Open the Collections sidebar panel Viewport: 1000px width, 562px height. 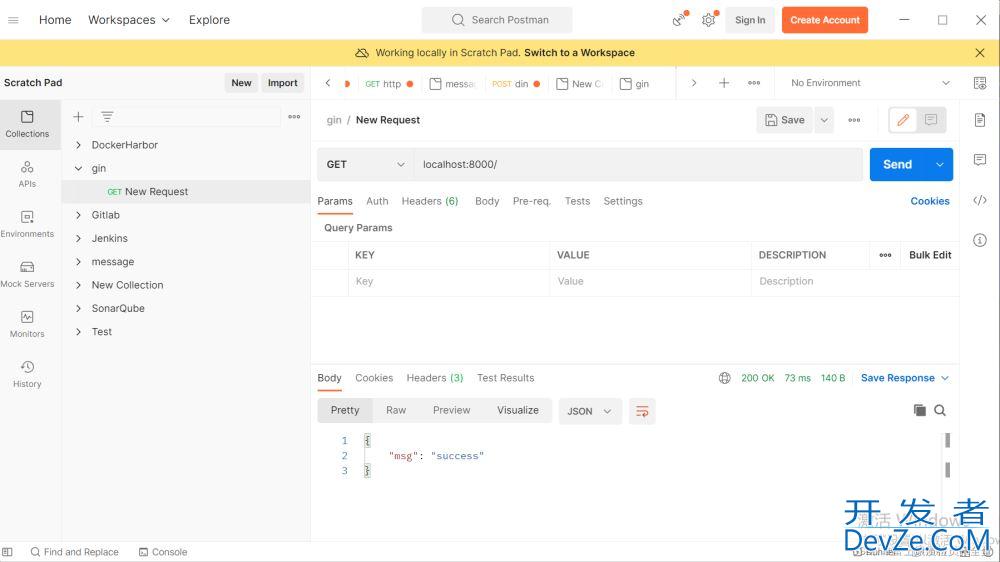click(x=27, y=124)
